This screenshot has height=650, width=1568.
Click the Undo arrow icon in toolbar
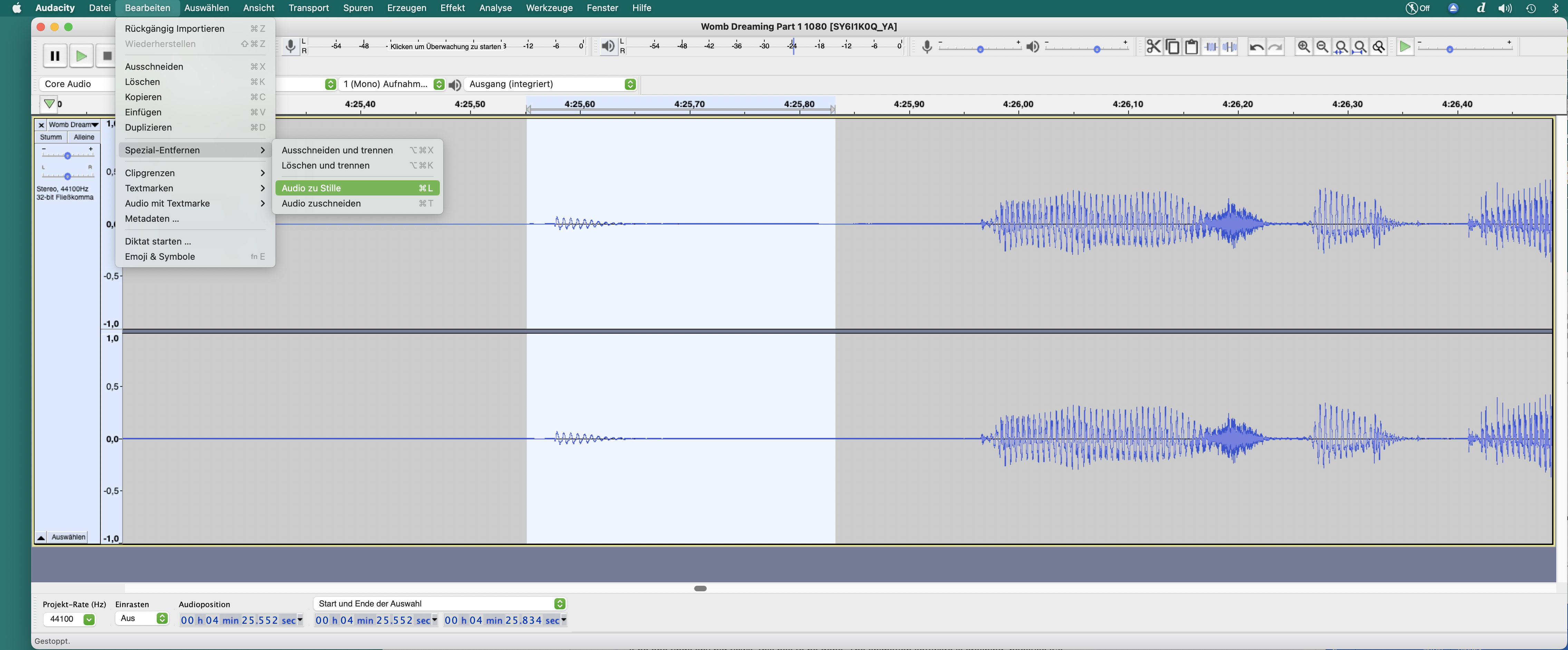[1256, 47]
